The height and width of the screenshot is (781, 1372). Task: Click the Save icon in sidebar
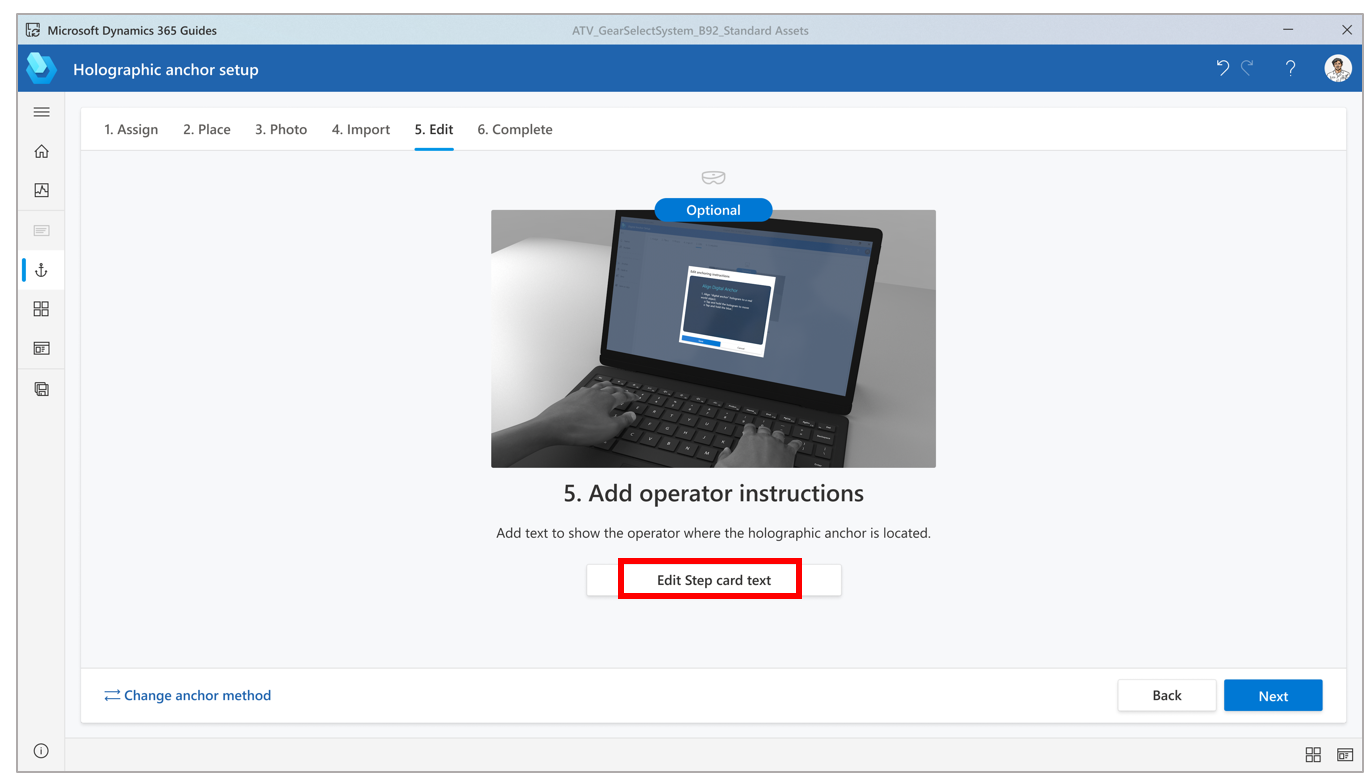click(41, 389)
